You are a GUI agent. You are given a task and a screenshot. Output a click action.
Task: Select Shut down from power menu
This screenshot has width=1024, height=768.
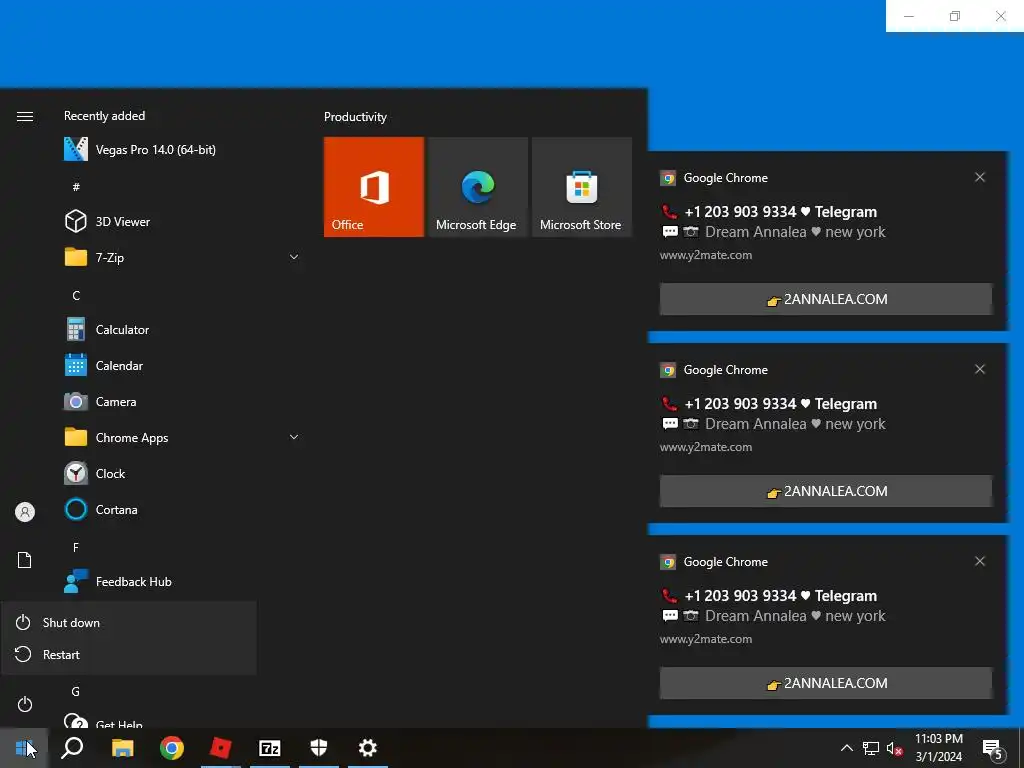129,622
